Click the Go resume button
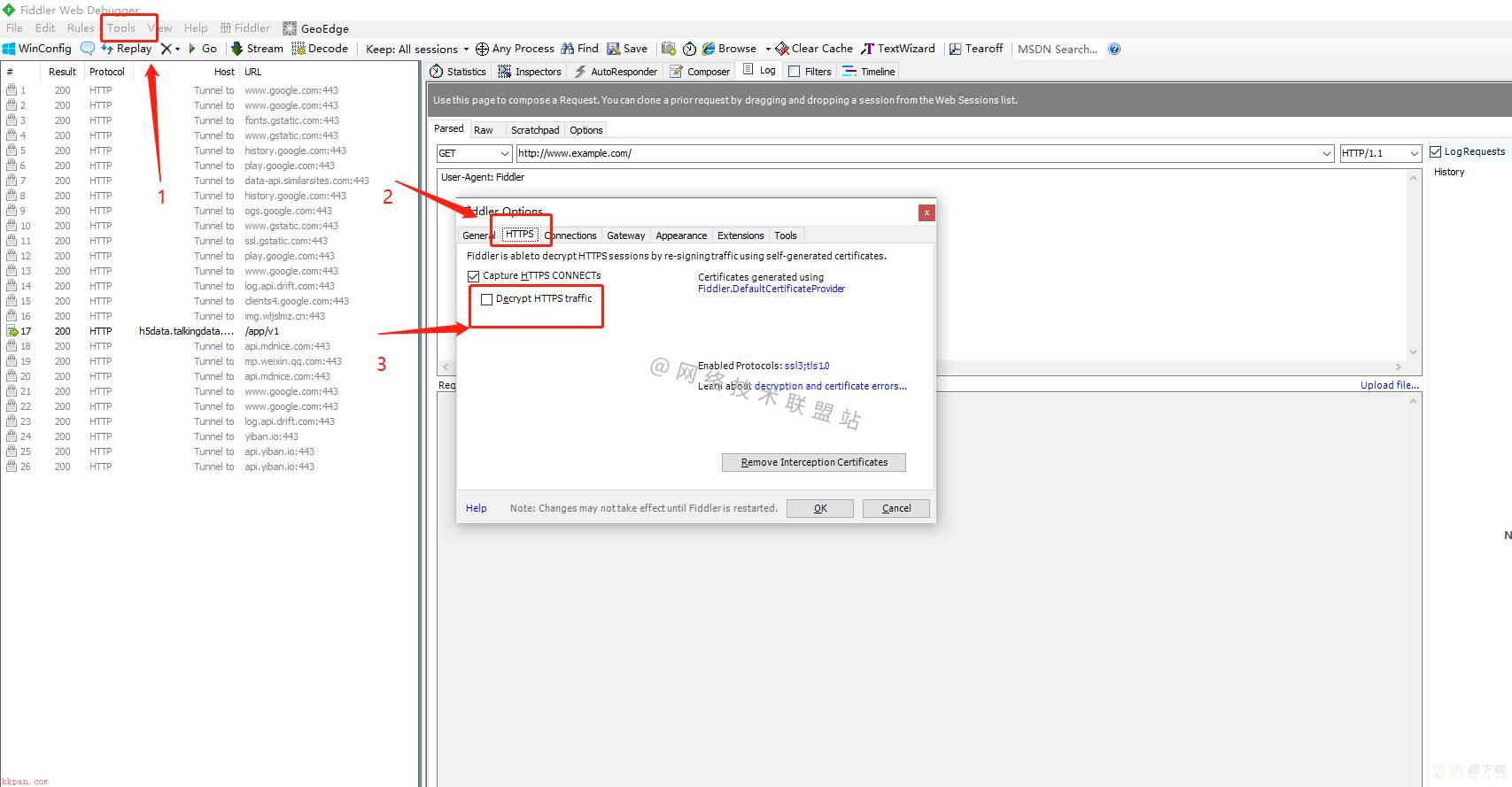 [203, 49]
